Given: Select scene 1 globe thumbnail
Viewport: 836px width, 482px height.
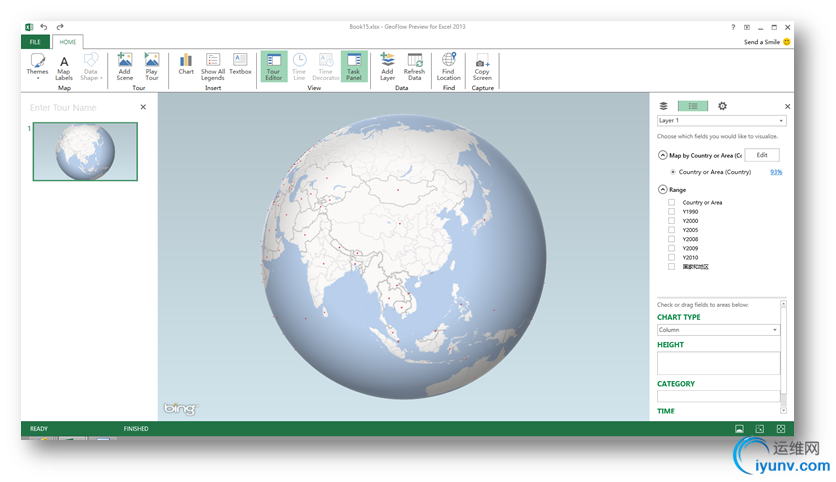Looking at the screenshot, I should (85, 151).
